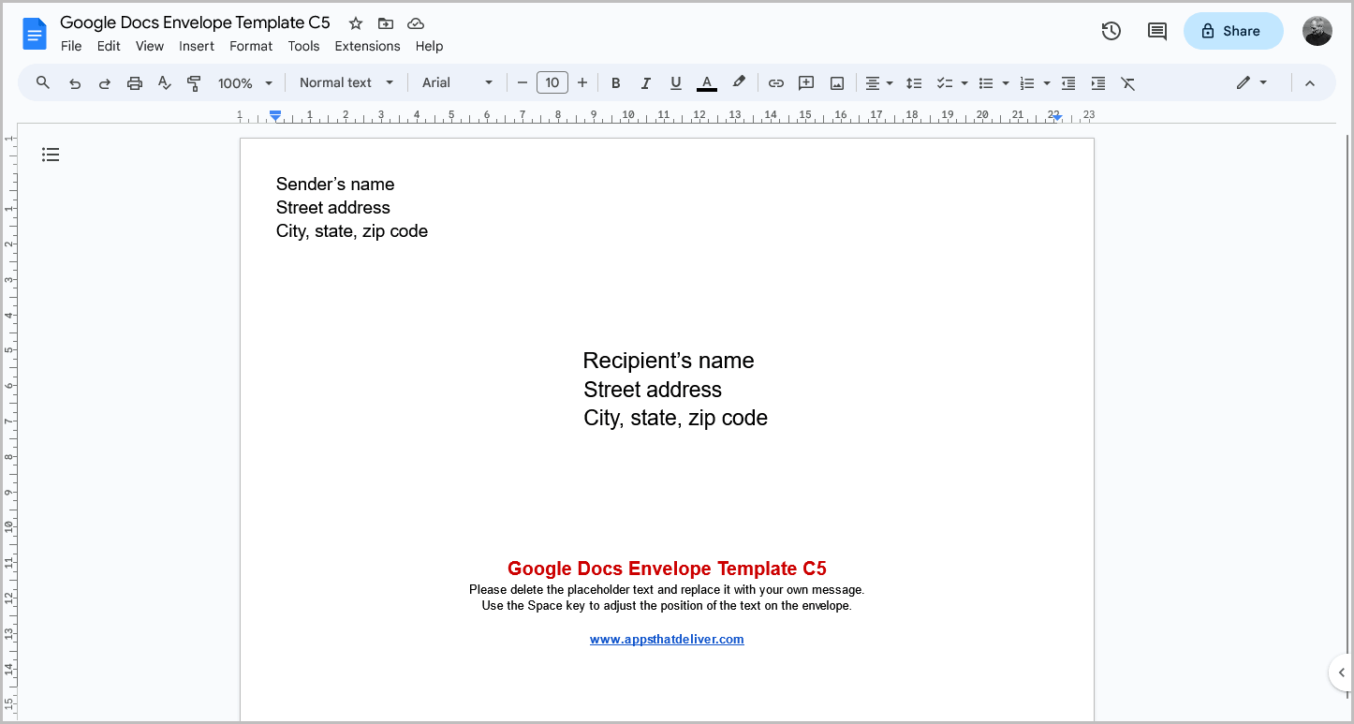1354x724 pixels.
Task: Click the document title field
Action: [195, 23]
